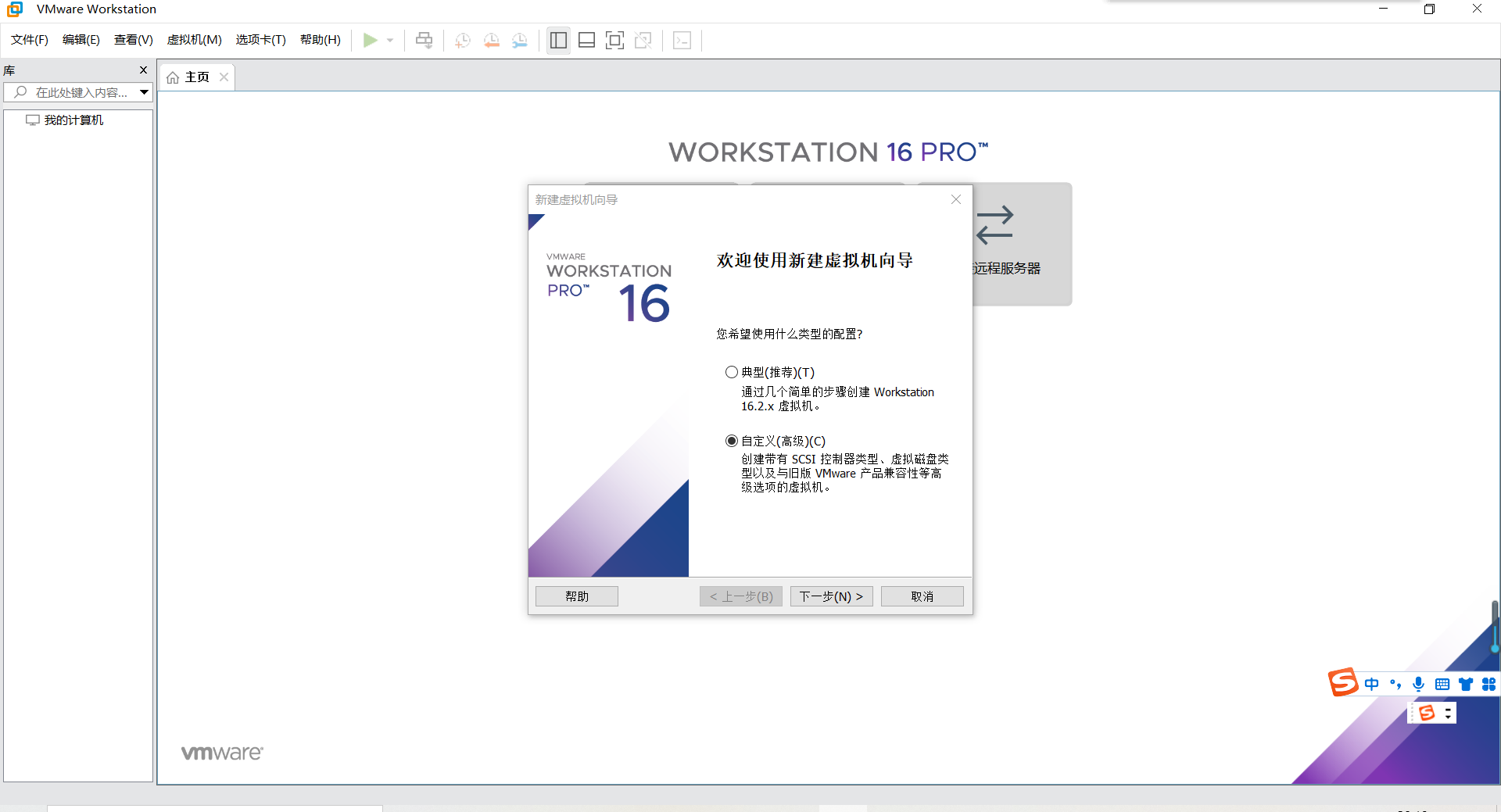
Task: Toggle the IME punctuation mode icon
Action: (x=1395, y=684)
